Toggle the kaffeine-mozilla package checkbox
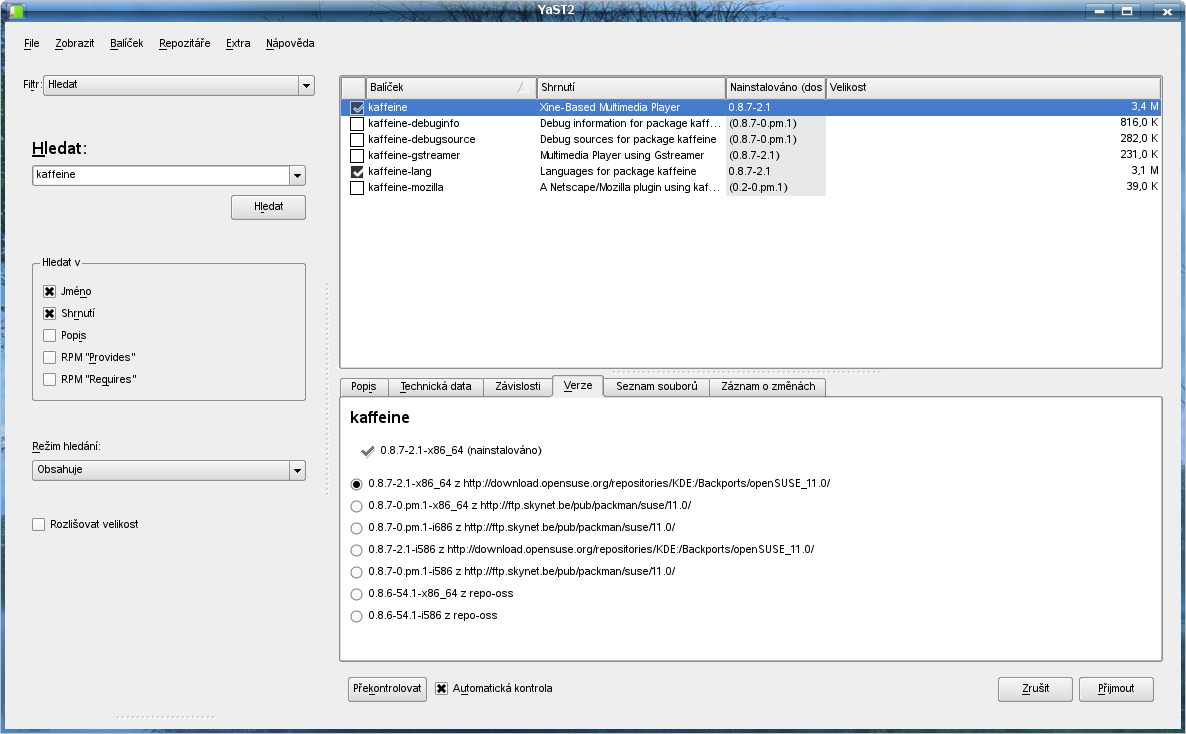 pos(357,188)
